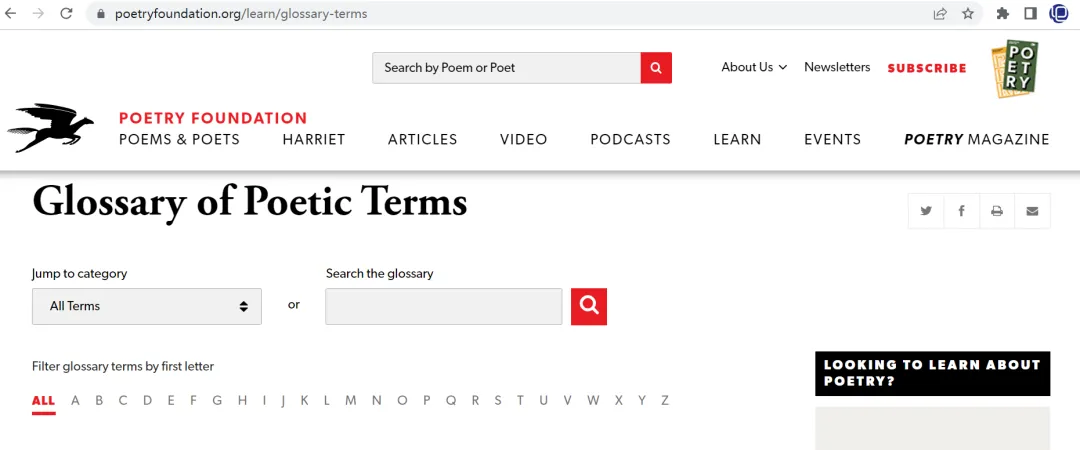The image size is (1080, 450).
Task: Open the browser extensions puzzle icon
Action: pos(1003,13)
